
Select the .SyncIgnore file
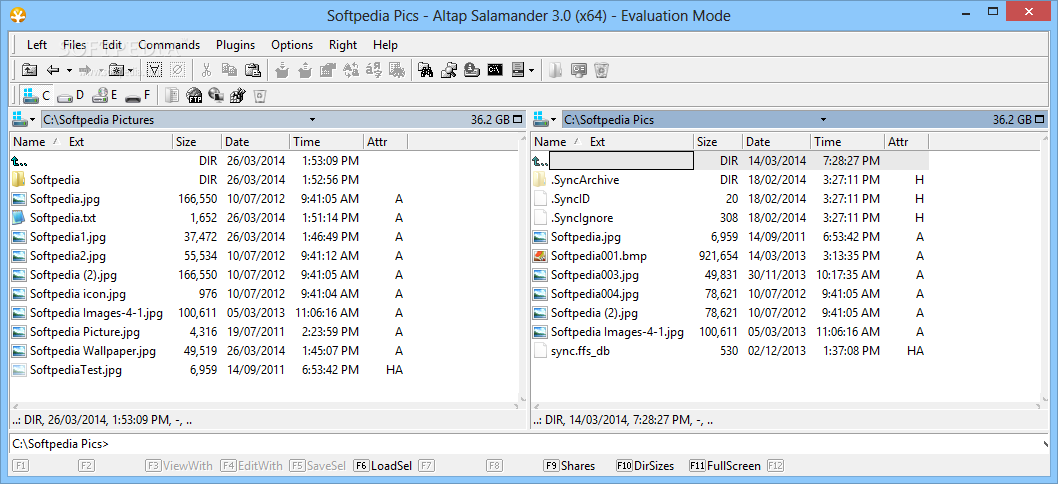click(x=582, y=218)
